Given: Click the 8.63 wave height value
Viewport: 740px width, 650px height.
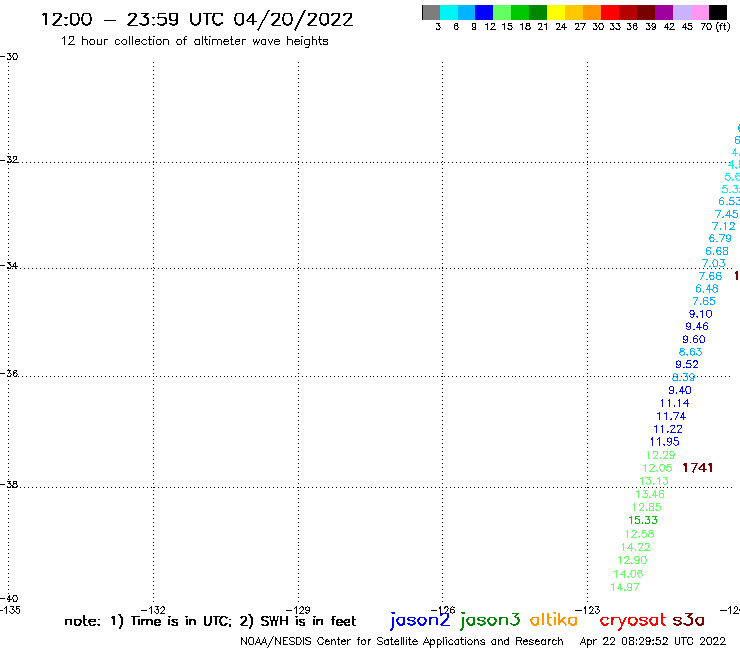Looking at the screenshot, I should [x=690, y=352].
